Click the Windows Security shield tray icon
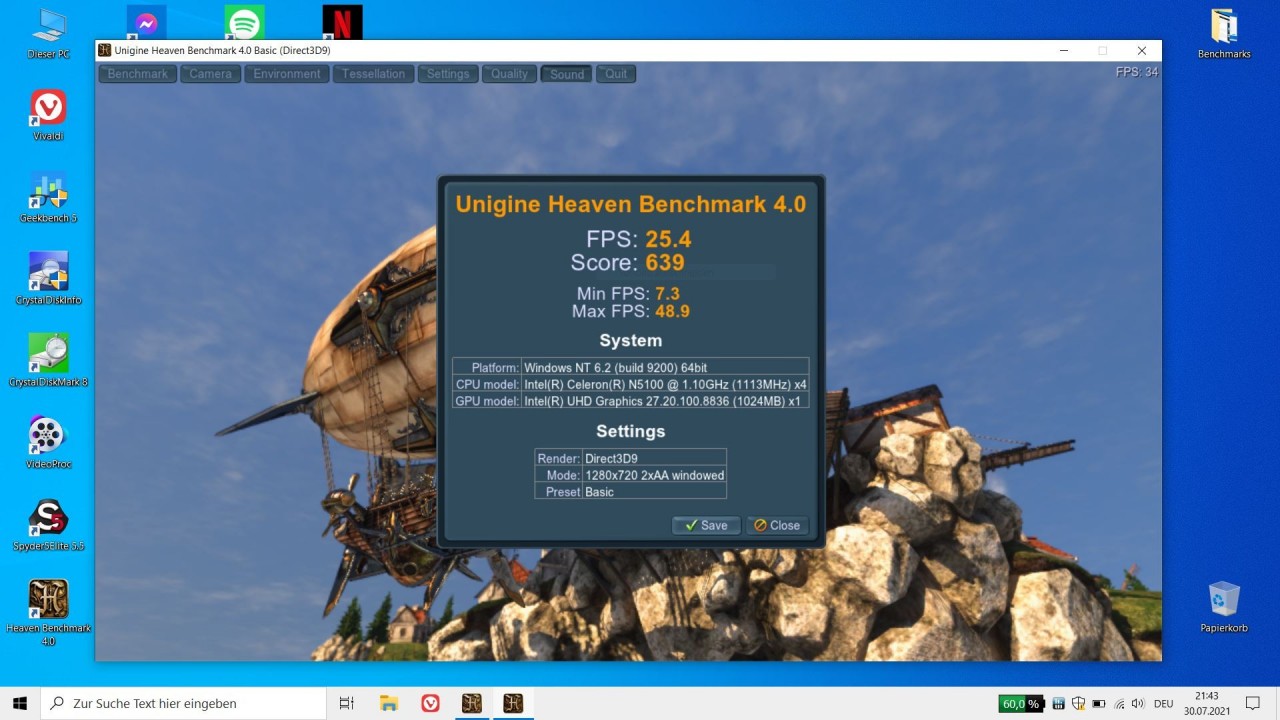The height and width of the screenshot is (720, 1280). [x=1079, y=704]
